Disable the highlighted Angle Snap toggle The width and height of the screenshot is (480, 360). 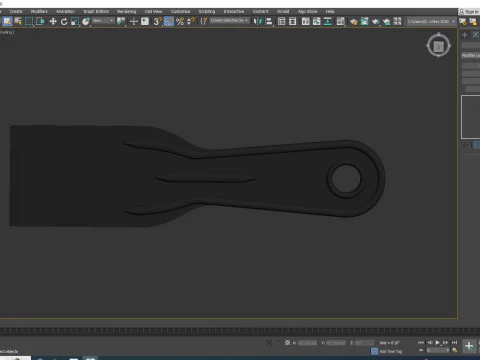(x=169, y=22)
